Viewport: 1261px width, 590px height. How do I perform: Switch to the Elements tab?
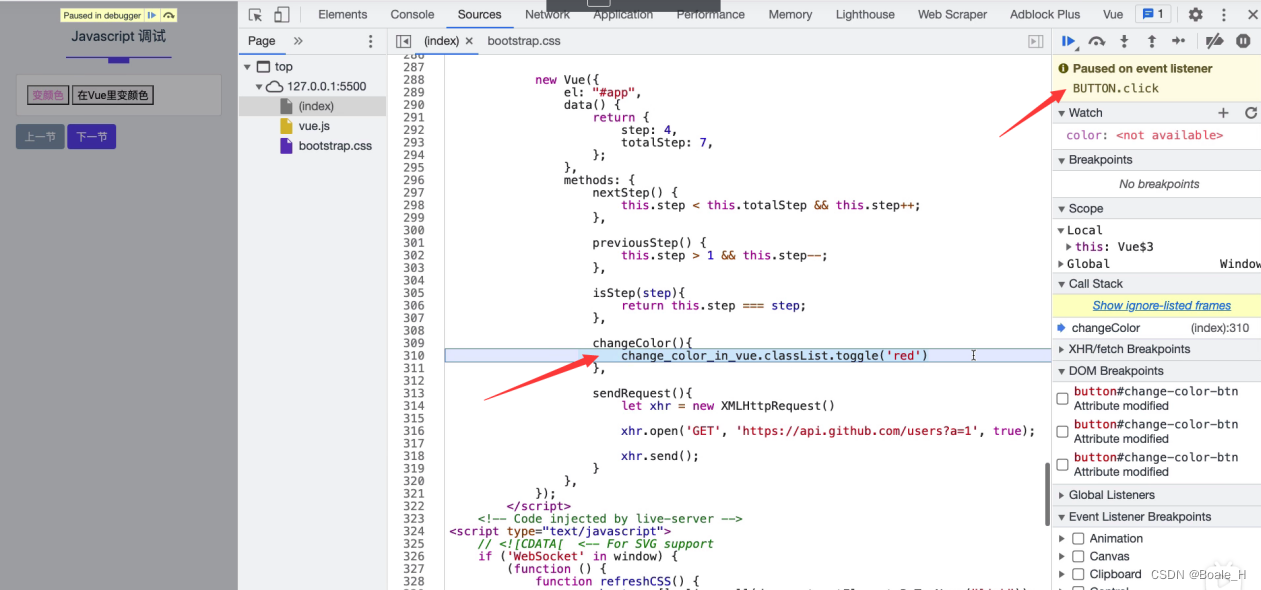click(x=342, y=14)
